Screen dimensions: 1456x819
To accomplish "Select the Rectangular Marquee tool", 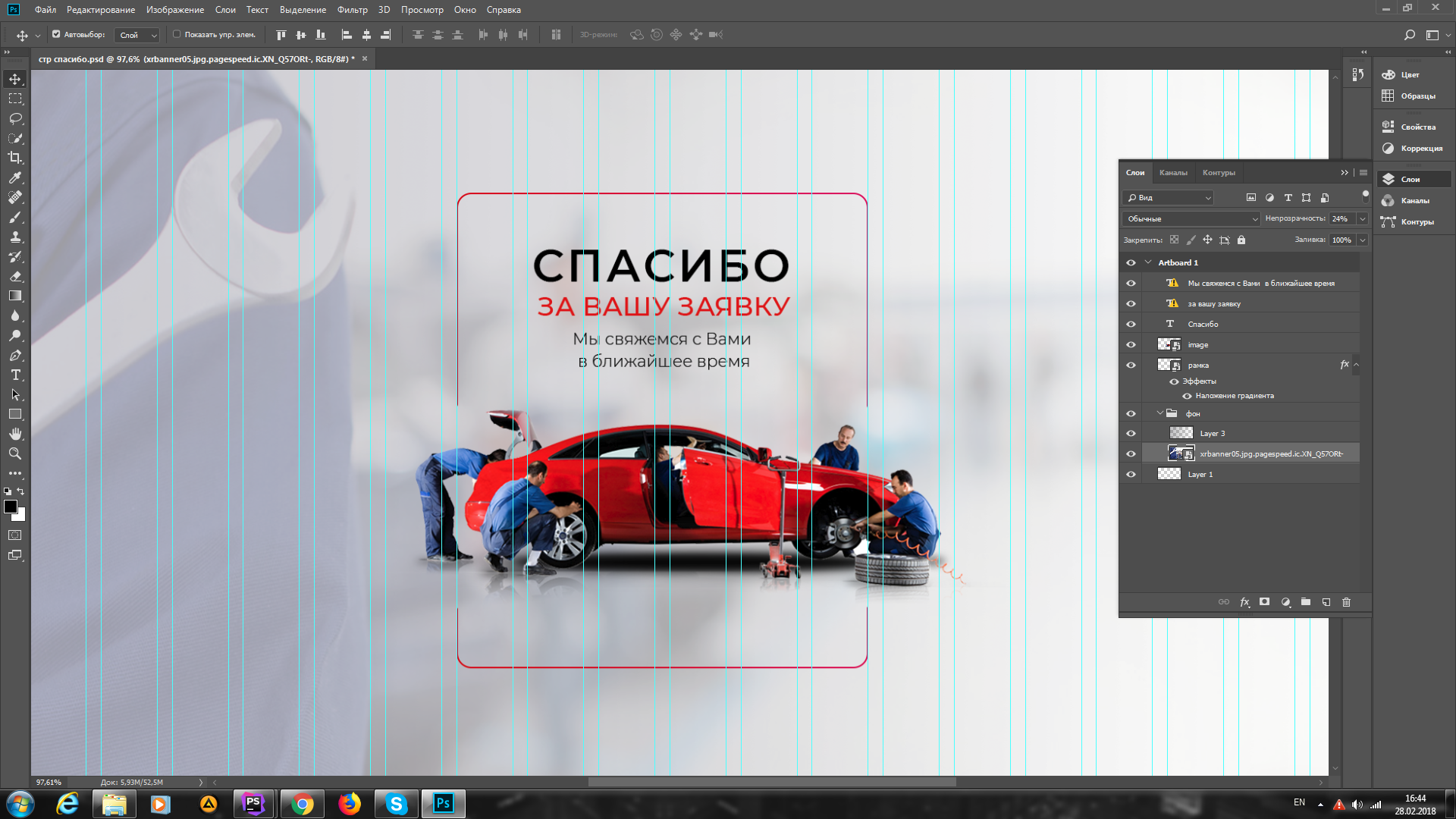I will (x=15, y=99).
